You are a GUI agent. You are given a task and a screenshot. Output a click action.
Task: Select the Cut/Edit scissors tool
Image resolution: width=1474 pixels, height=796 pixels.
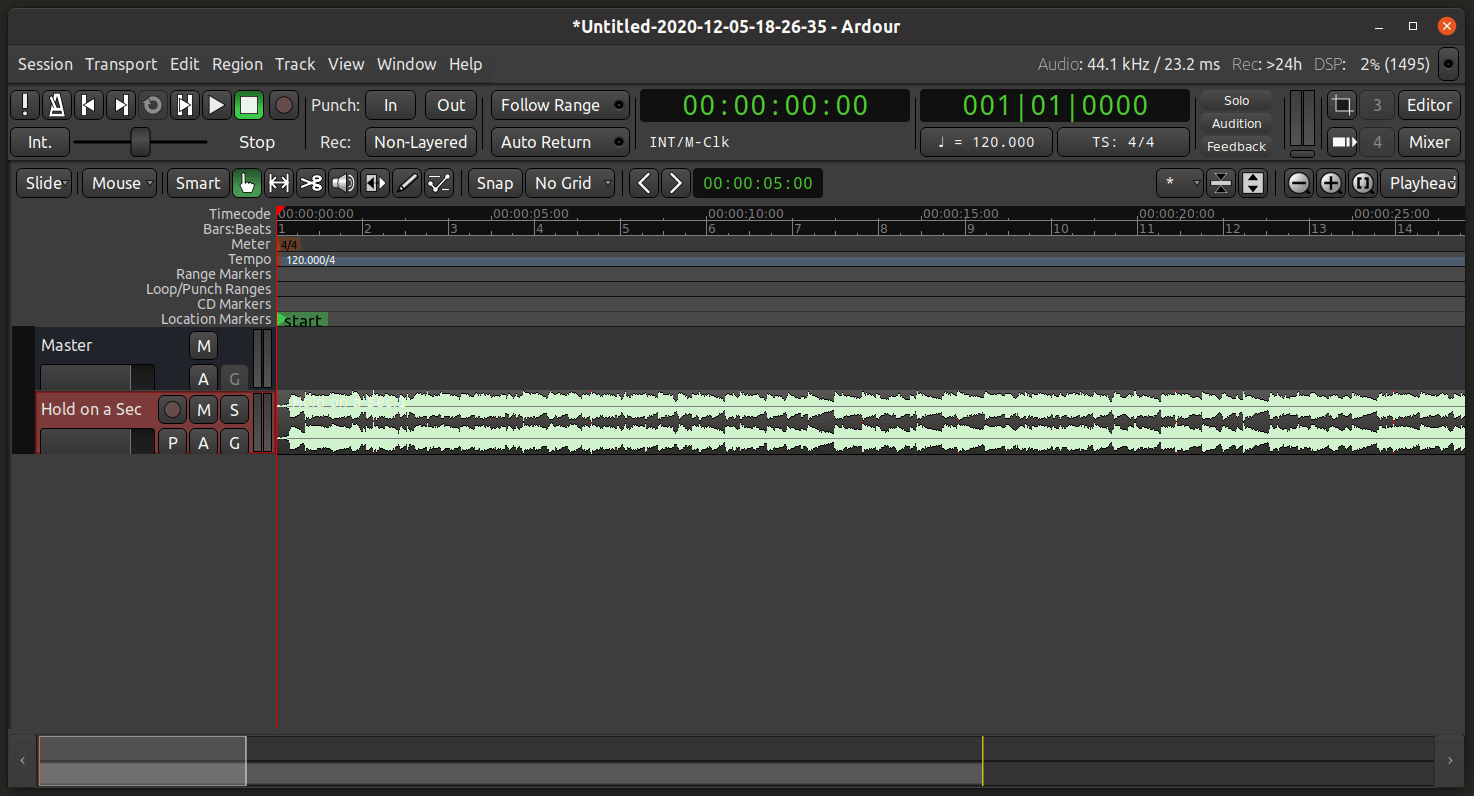(311, 183)
